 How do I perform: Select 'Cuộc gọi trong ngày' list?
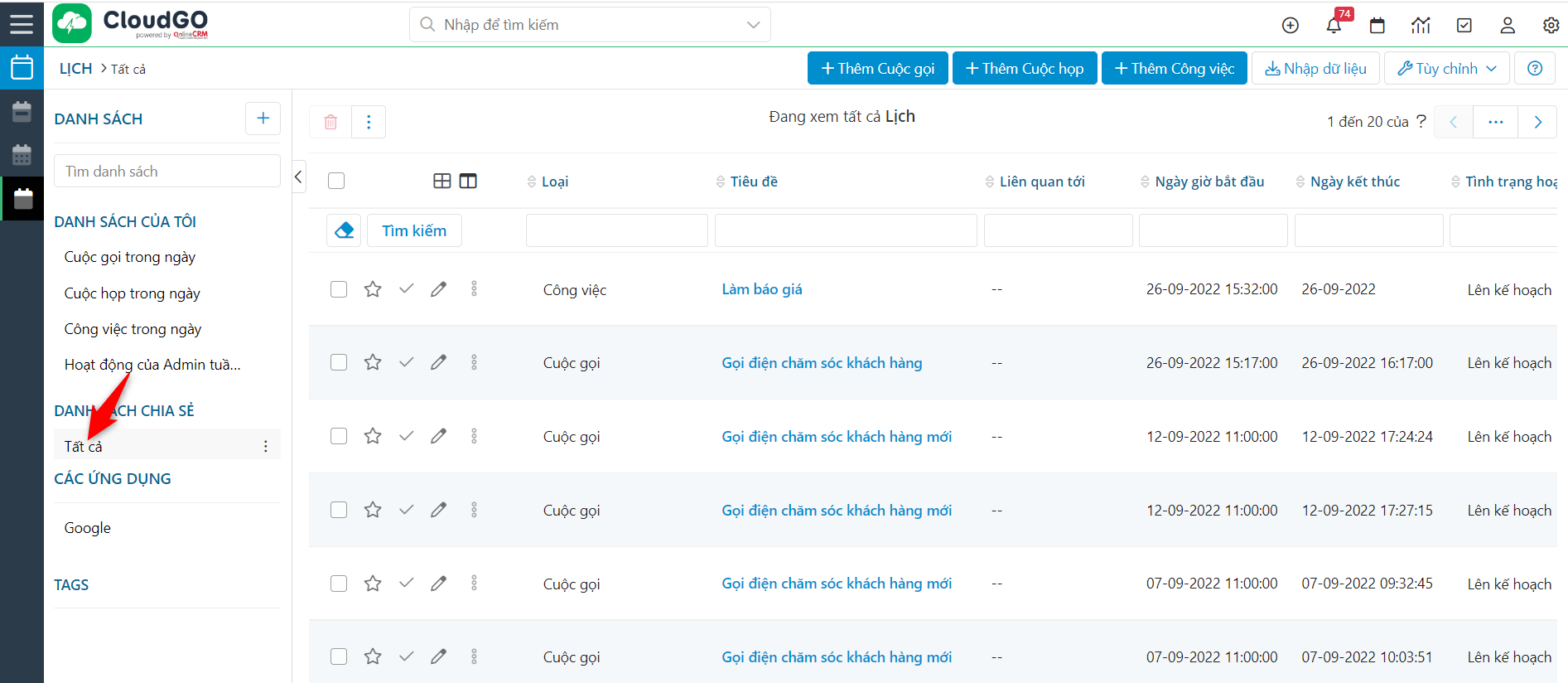point(130,257)
